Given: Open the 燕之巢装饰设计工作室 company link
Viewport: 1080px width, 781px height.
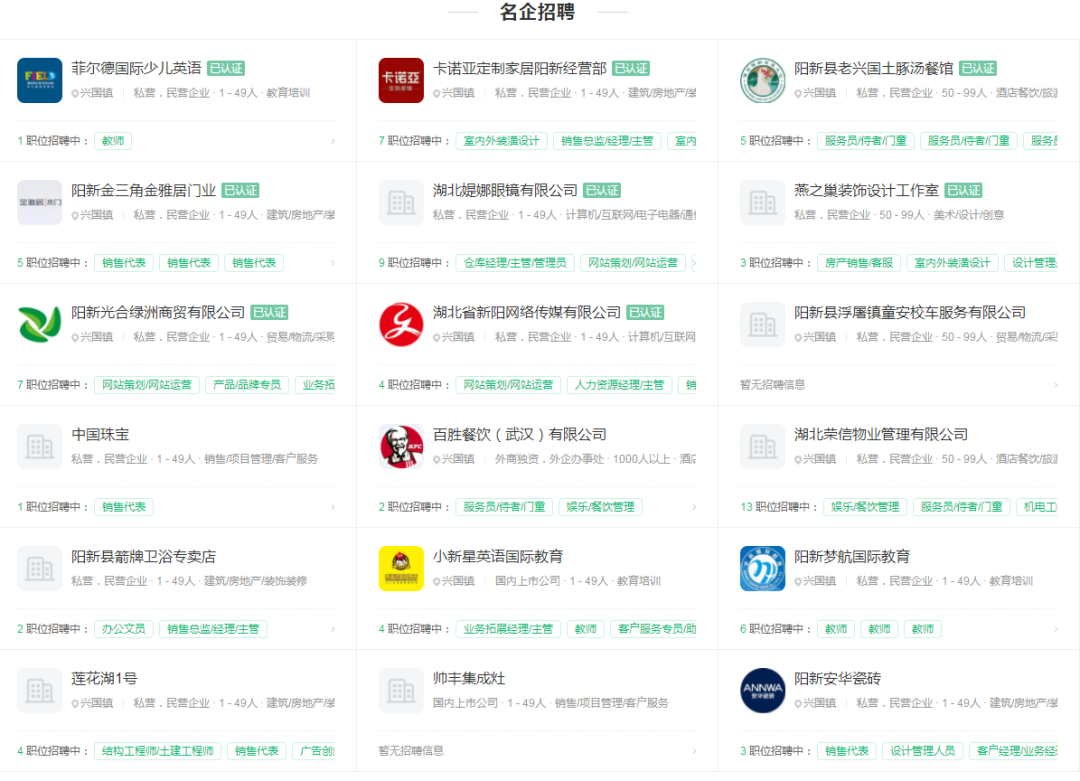Looking at the screenshot, I should 866,190.
